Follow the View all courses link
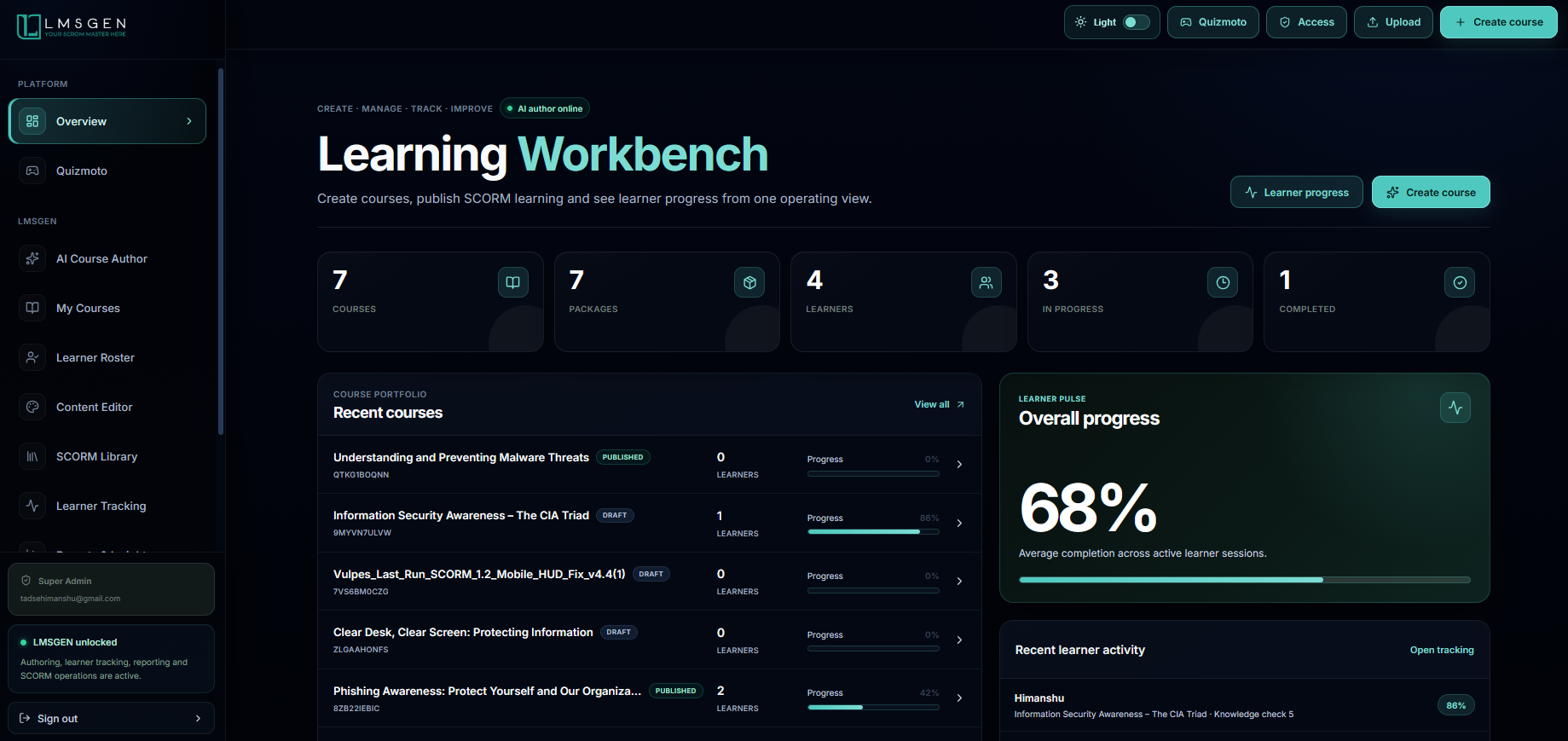Image resolution: width=1568 pixels, height=741 pixels. (940, 404)
